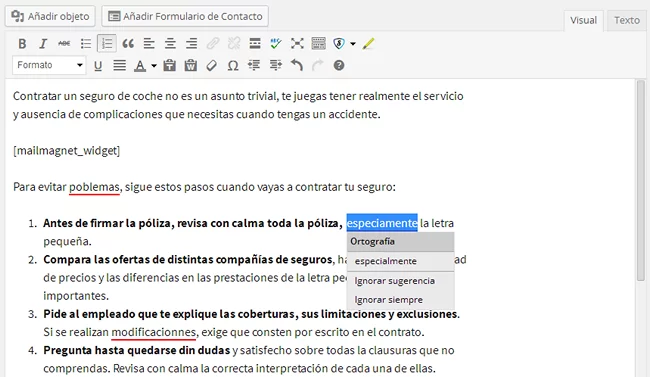This screenshot has width=650, height=377.
Task: Click 'Compara las ofertas de distintas compañías'
Action: tap(156, 260)
